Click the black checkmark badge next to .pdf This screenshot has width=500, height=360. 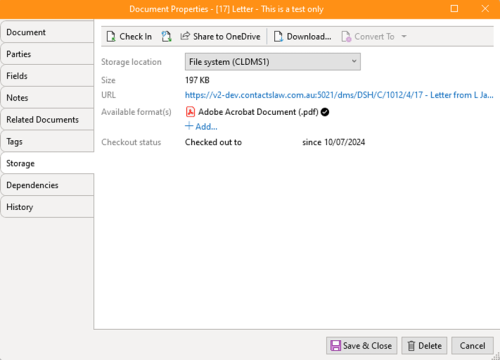click(x=325, y=112)
